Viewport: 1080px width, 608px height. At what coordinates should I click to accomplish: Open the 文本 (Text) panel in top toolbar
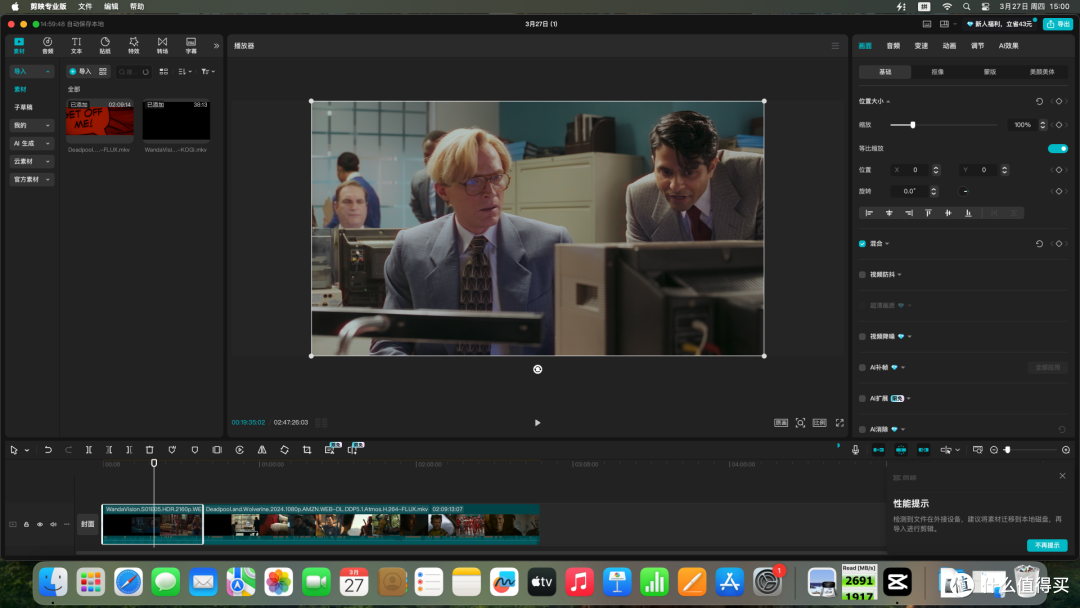click(76, 45)
